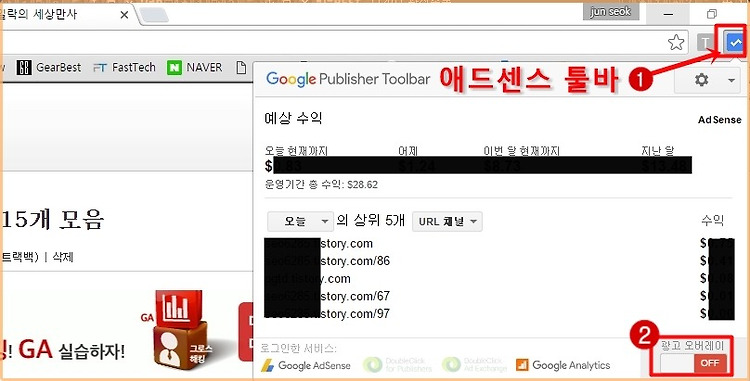Open the 오늘 period dropdown

click(300, 221)
